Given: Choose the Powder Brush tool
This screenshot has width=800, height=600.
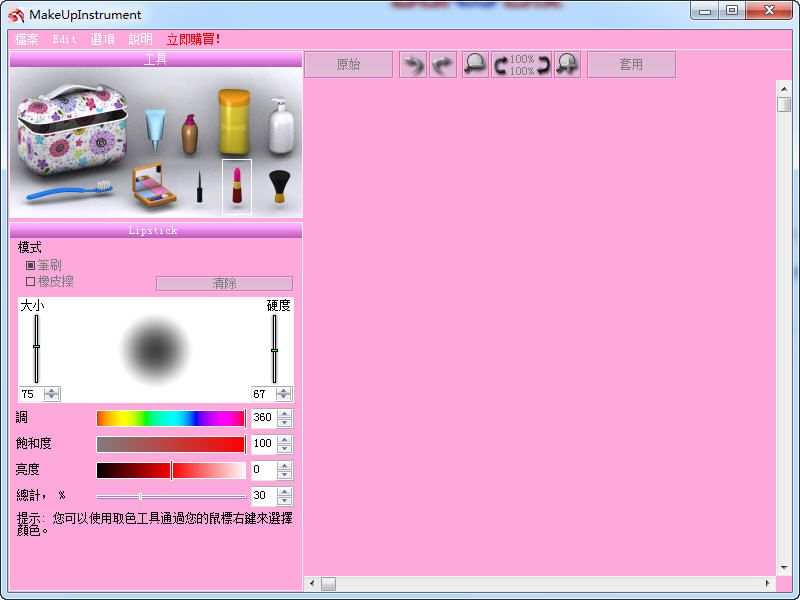Looking at the screenshot, I should click(x=277, y=185).
